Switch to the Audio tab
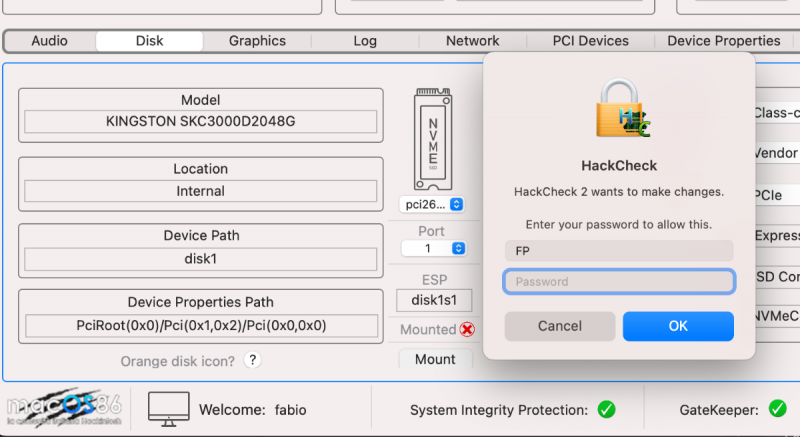The width and height of the screenshot is (800, 437). click(x=50, y=41)
